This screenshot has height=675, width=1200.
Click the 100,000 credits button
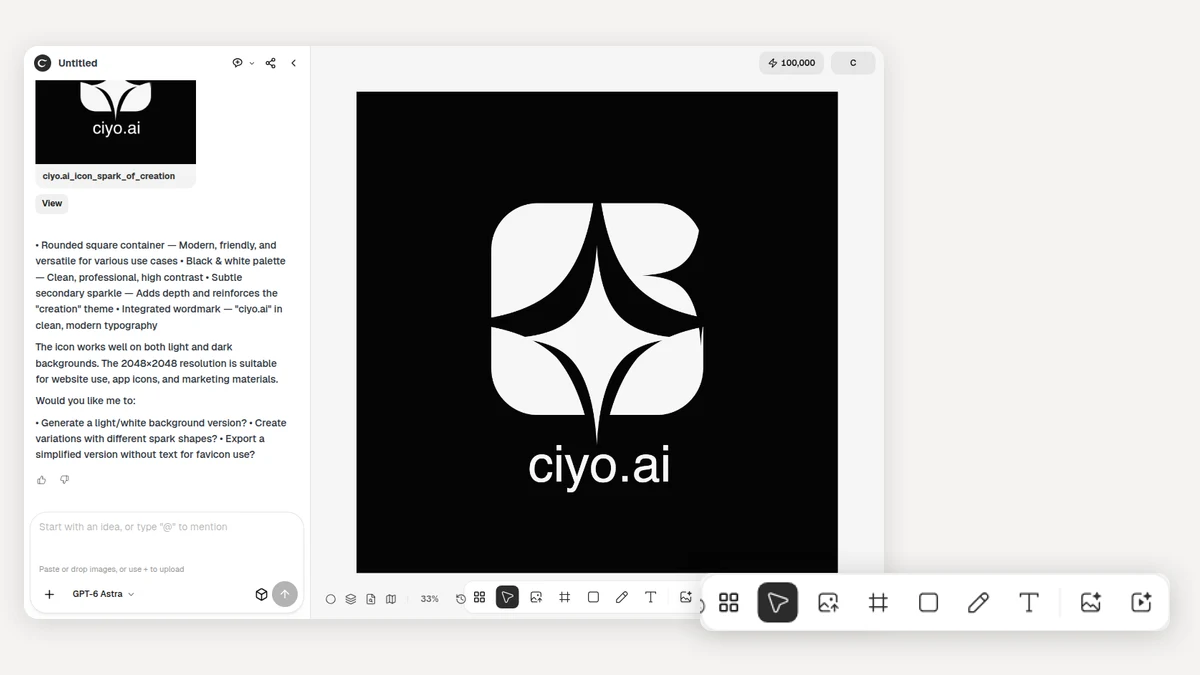point(792,63)
